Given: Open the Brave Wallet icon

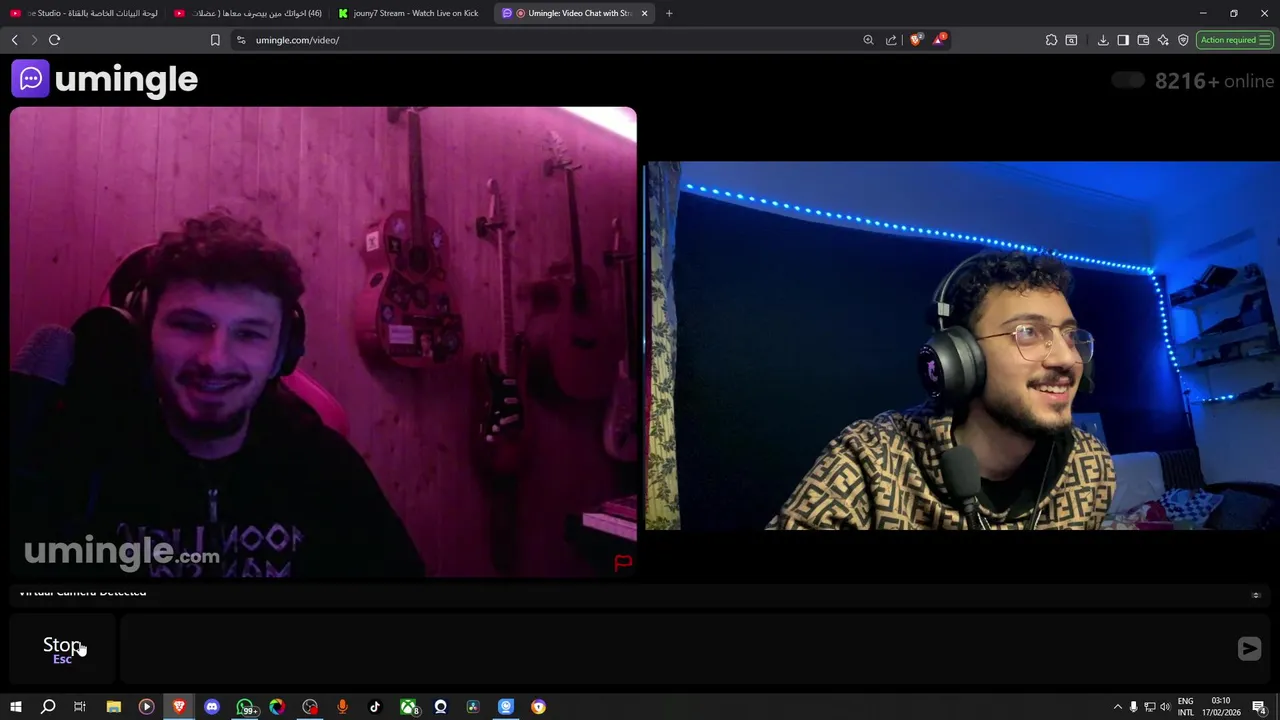Looking at the screenshot, I should (1143, 40).
